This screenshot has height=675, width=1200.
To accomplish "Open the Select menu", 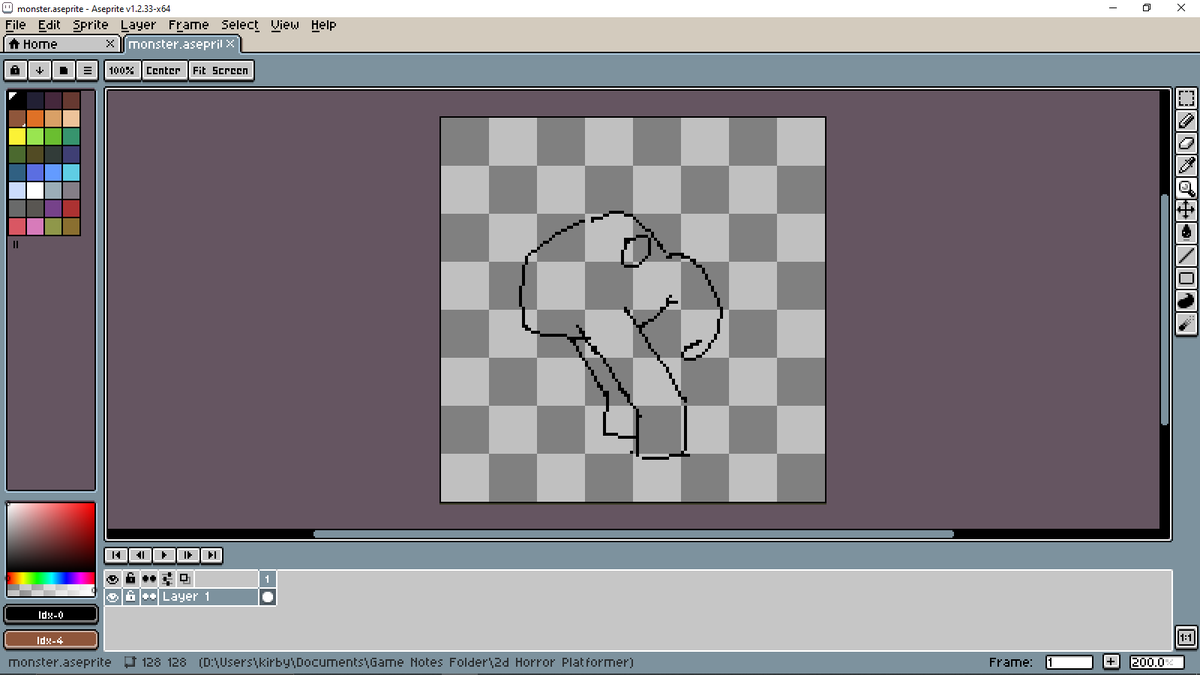I will (x=240, y=25).
